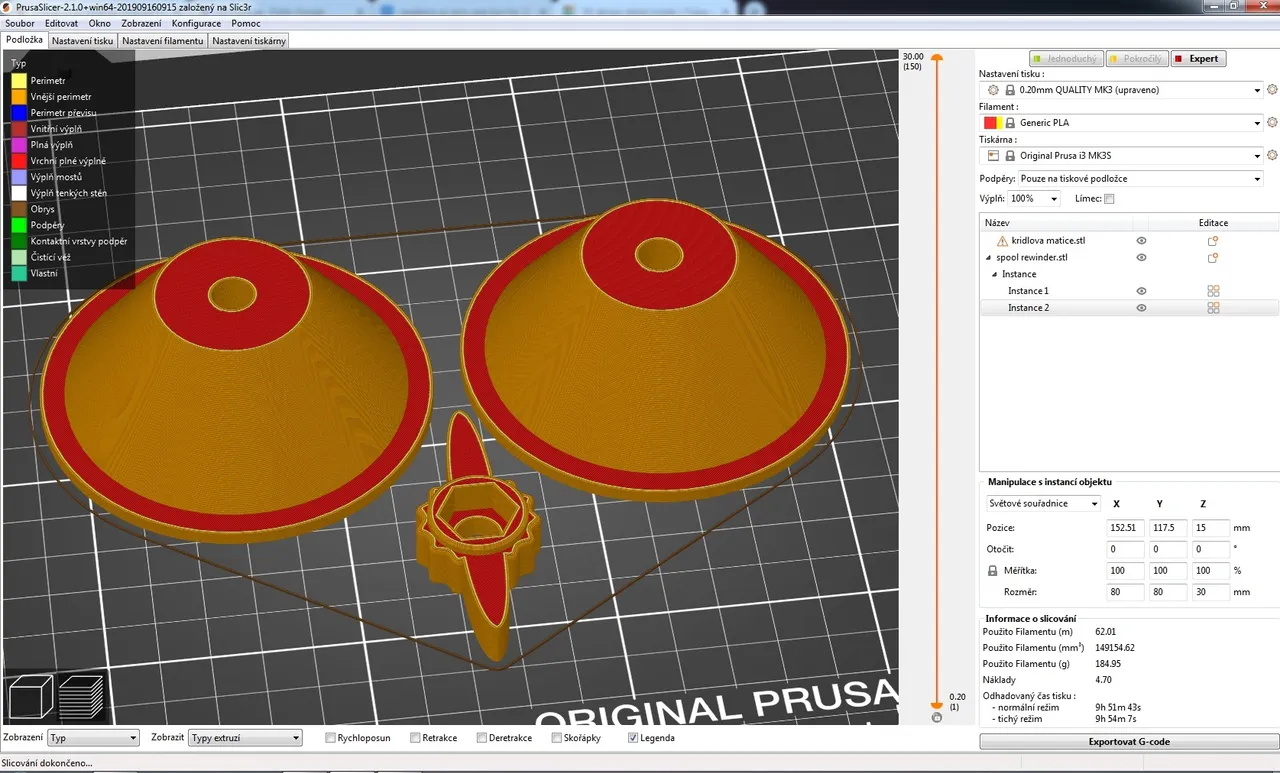The height and width of the screenshot is (773, 1280).
Task: Click the Exportovat G-code button
Action: tap(1128, 742)
